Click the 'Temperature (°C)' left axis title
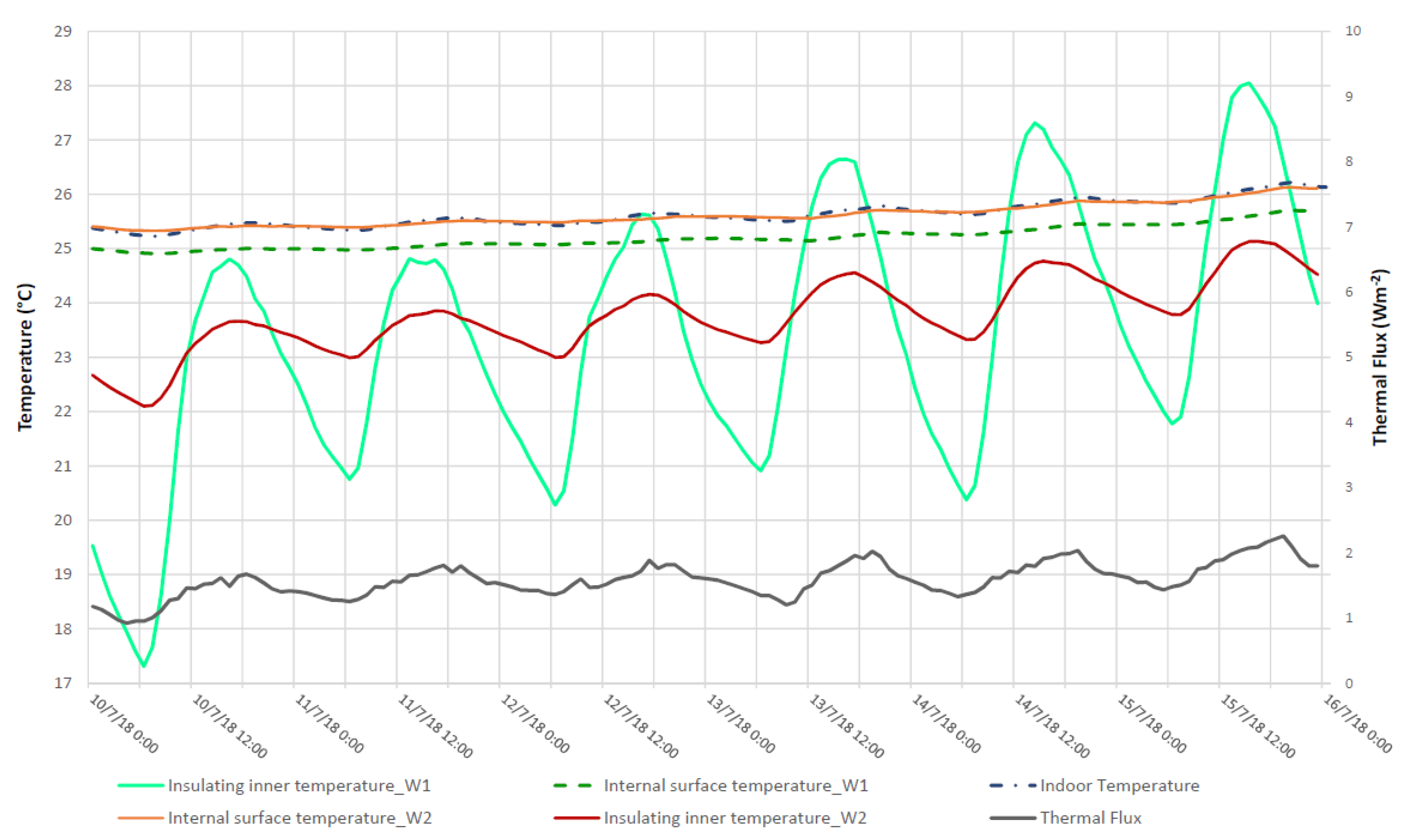Viewport: 1426px width, 840px height. click(25, 358)
